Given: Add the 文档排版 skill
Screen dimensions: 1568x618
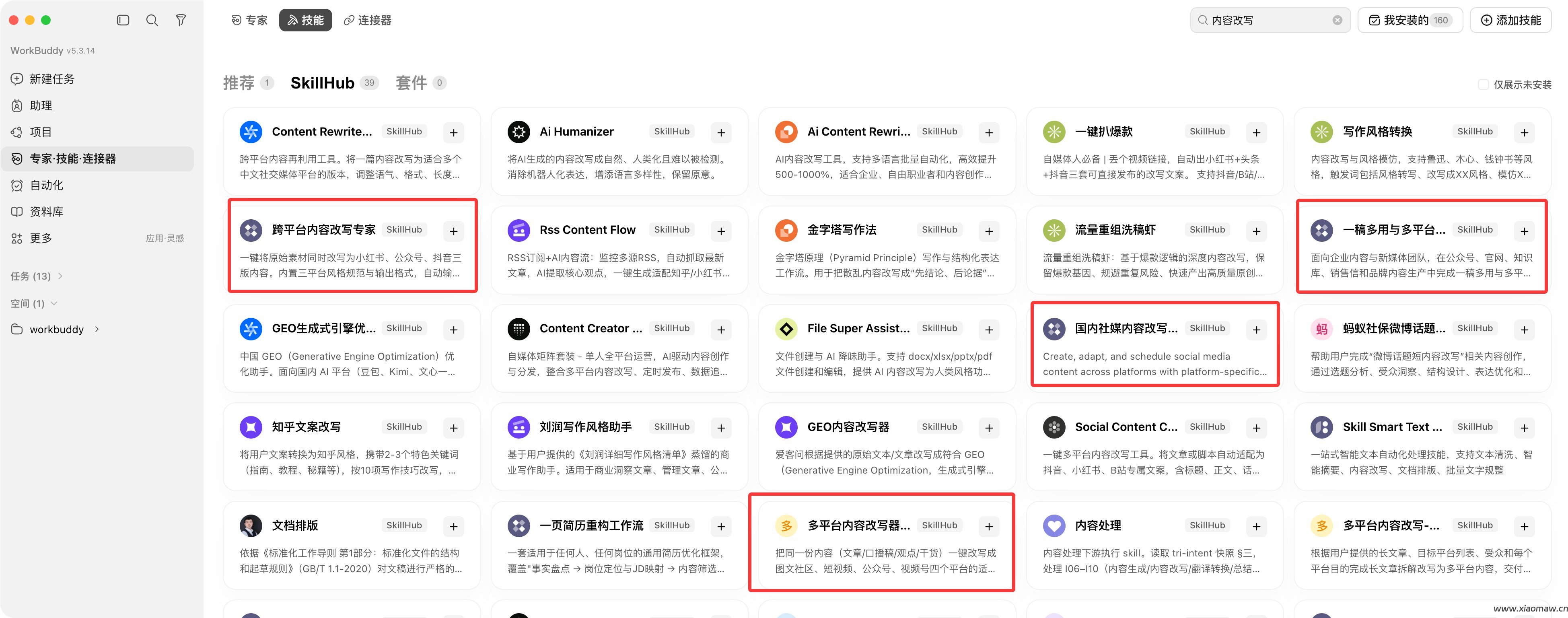Looking at the screenshot, I should 453,526.
